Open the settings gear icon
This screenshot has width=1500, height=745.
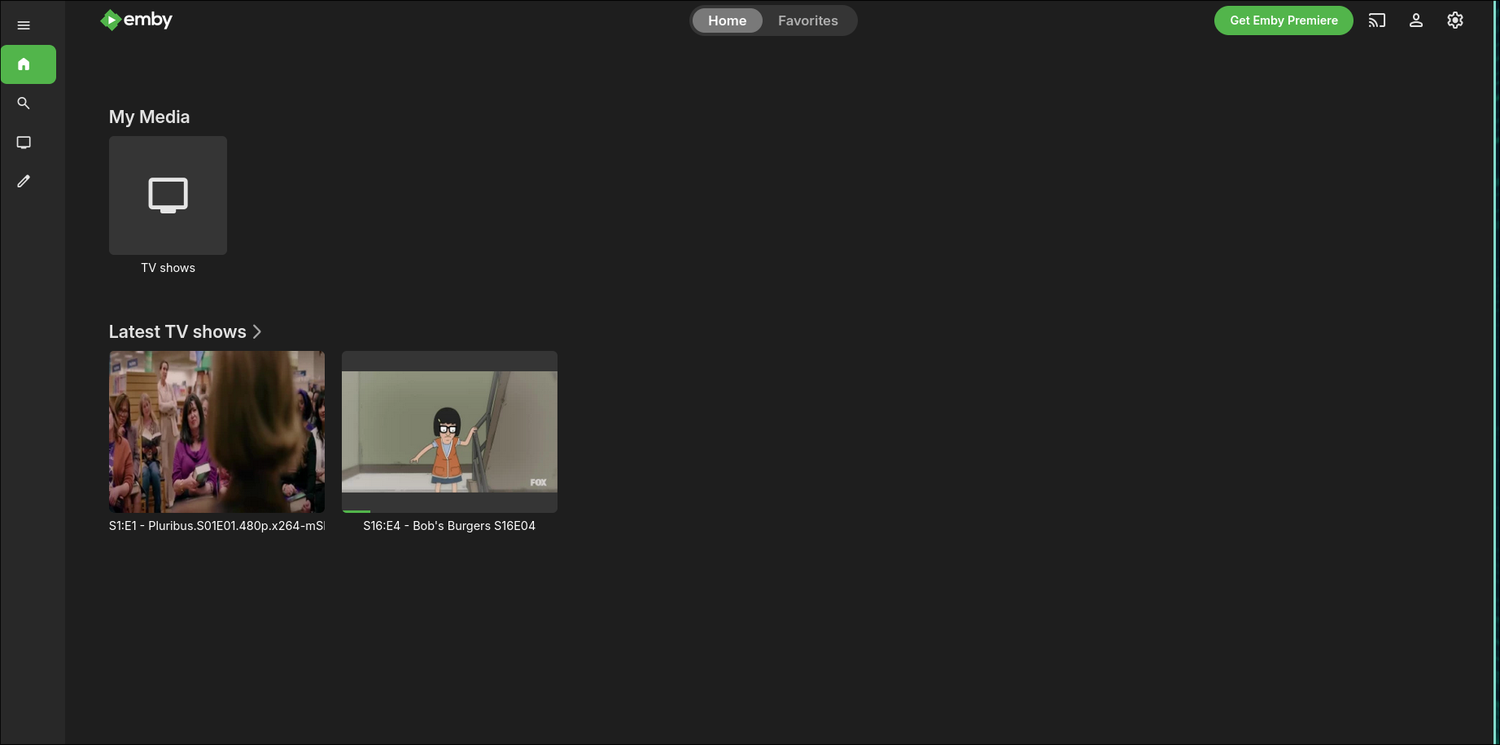tap(1455, 20)
